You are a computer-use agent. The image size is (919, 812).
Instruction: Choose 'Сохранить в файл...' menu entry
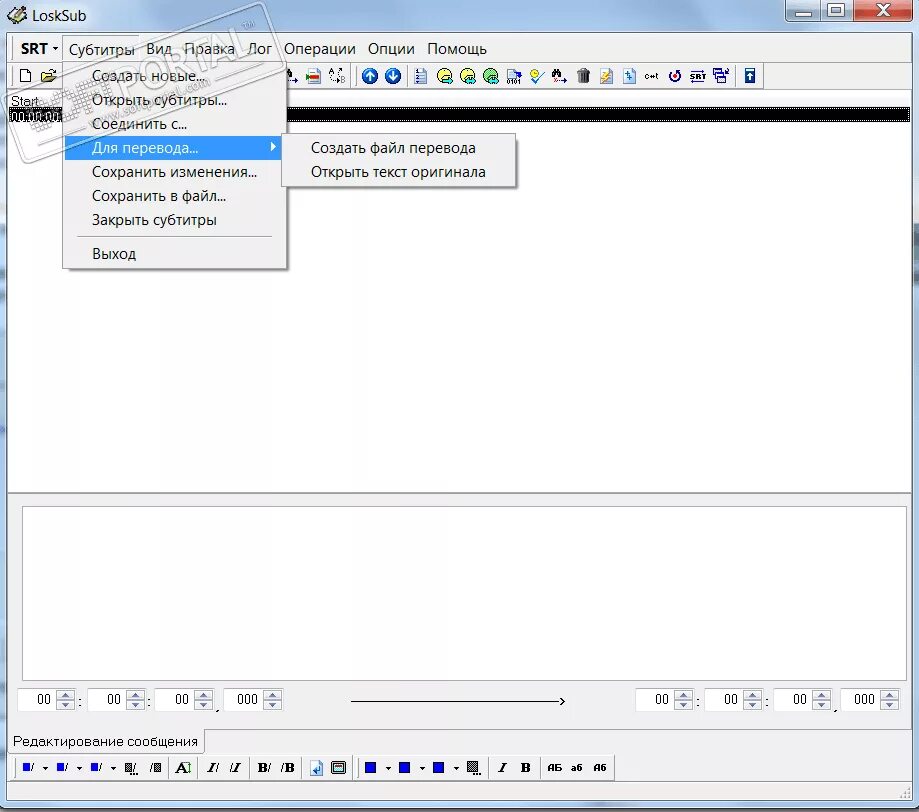[x=174, y=196]
